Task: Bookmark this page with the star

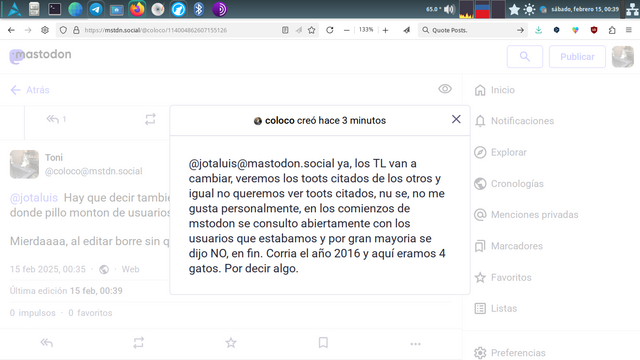Action: tap(311, 30)
